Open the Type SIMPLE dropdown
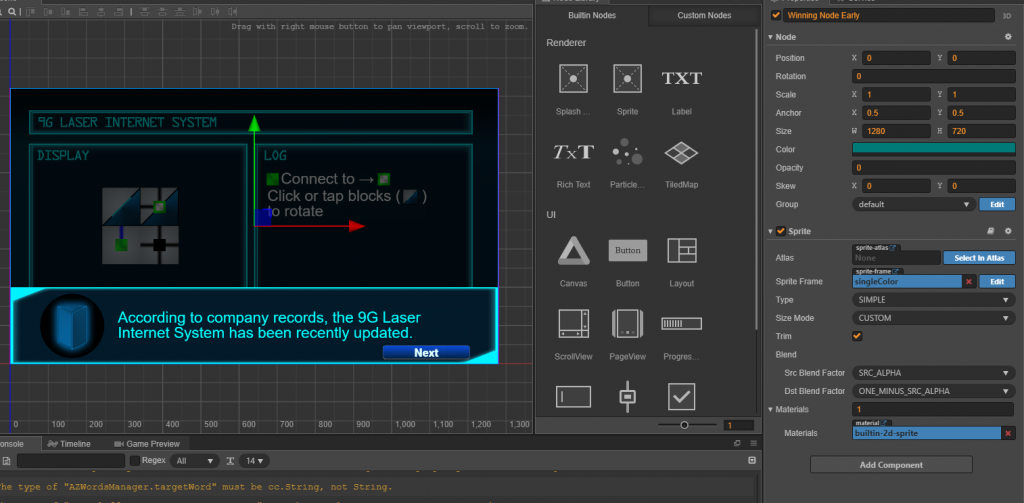Viewport: 1024px width, 503px height. tap(933, 300)
